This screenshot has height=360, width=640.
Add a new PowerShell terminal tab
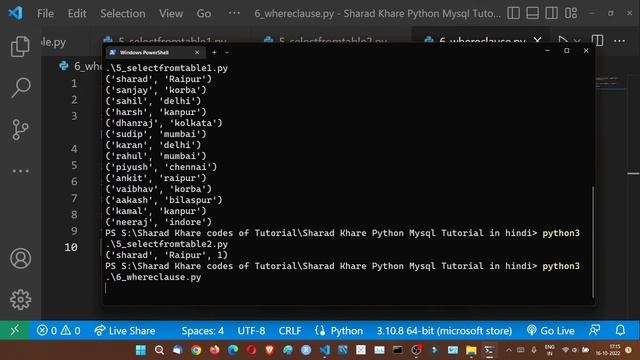pos(214,52)
